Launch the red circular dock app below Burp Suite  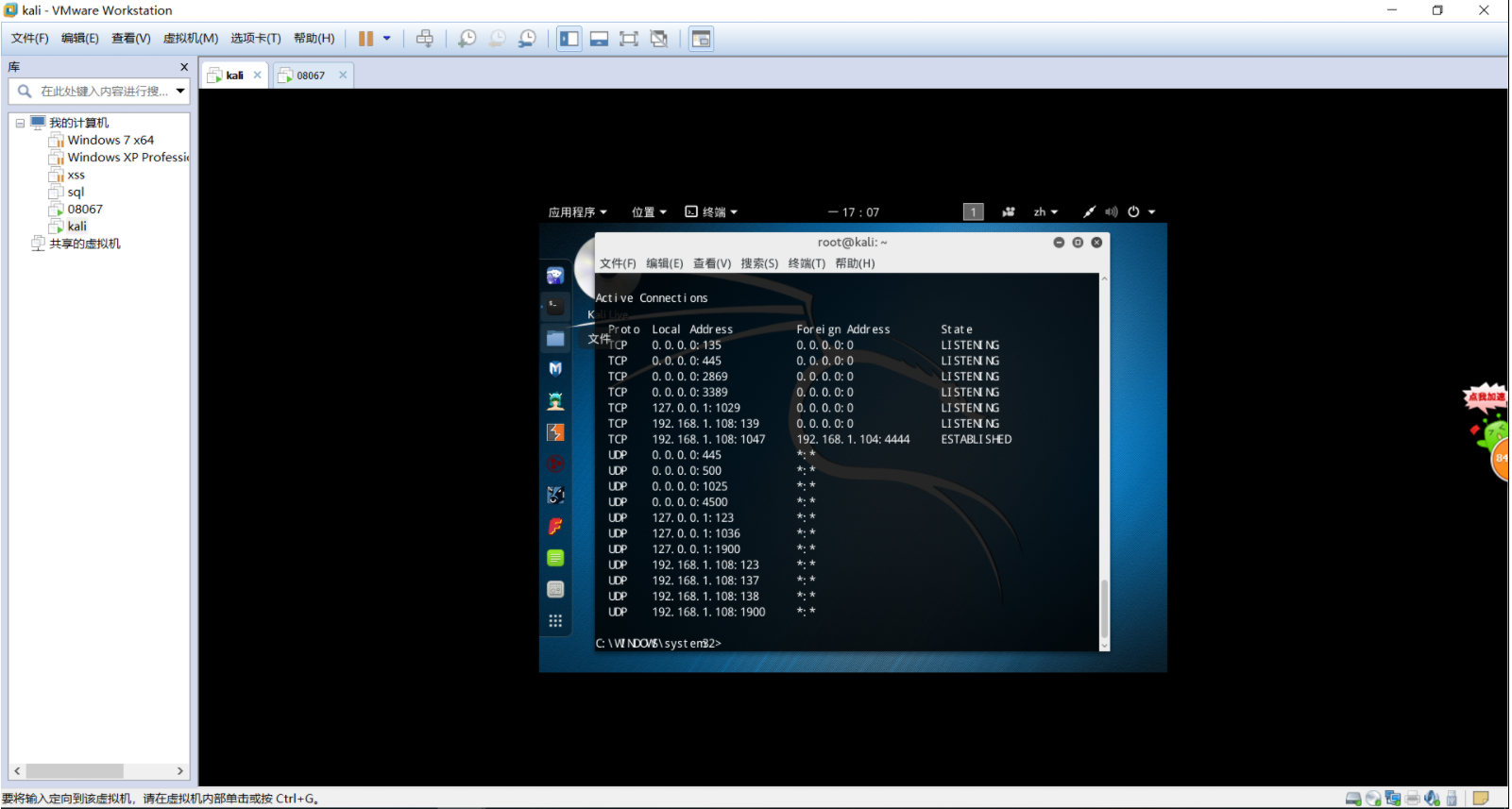[555, 463]
